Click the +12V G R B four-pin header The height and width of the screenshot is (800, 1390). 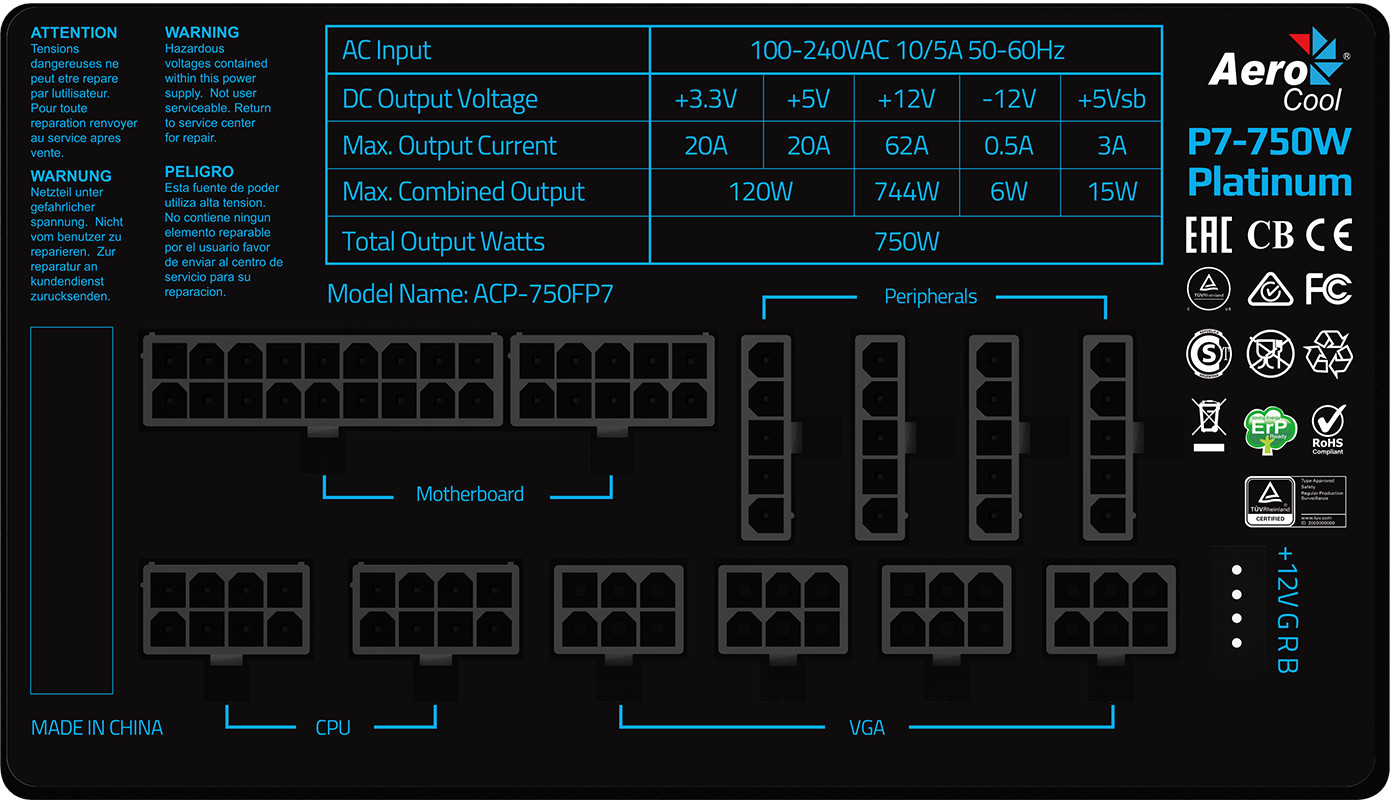(1237, 606)
